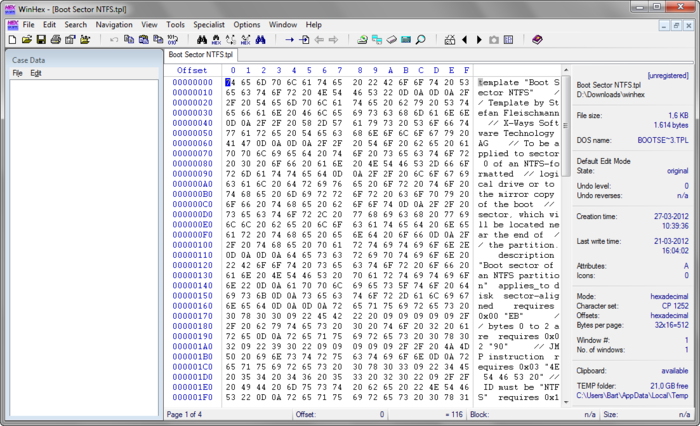Image resolution: width=700 pixels, height=426 pixels.
Task: Click the first hex byte 74 at offset 00000000
Action: 230,83
